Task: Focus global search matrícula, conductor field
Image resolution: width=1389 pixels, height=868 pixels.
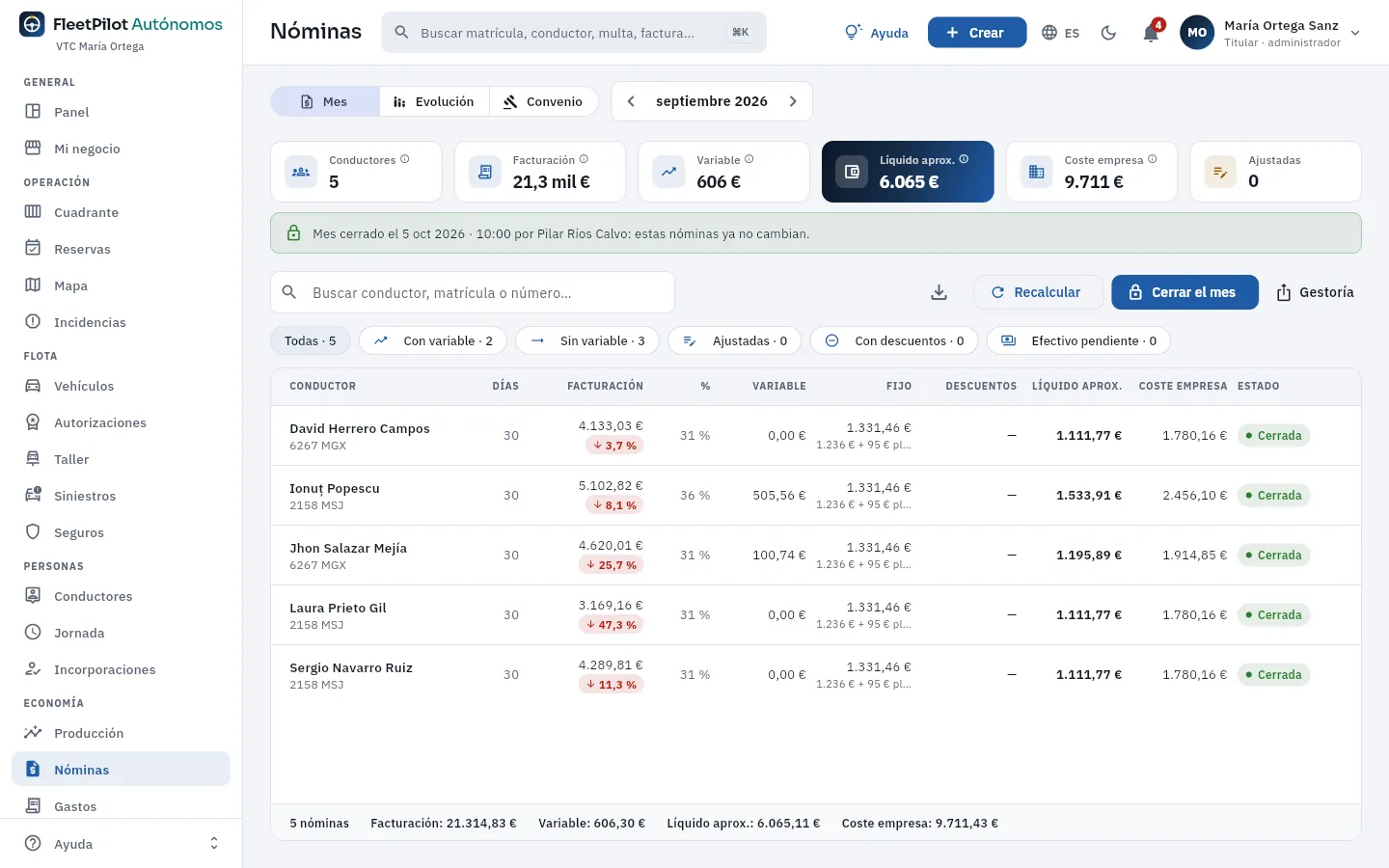Action: point(574,33)
